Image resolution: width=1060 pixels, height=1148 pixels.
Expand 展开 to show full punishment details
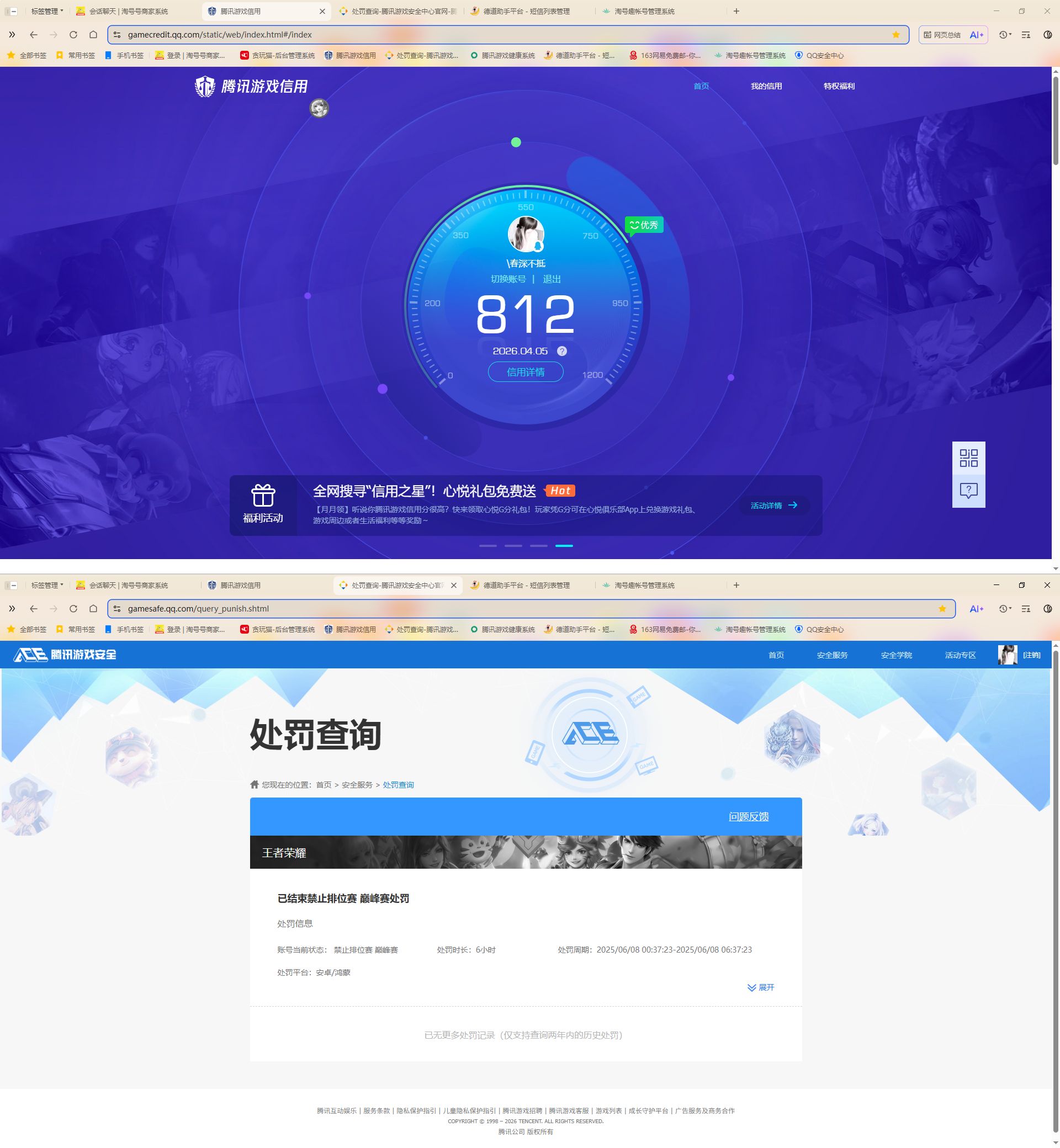tap(762, 987)
